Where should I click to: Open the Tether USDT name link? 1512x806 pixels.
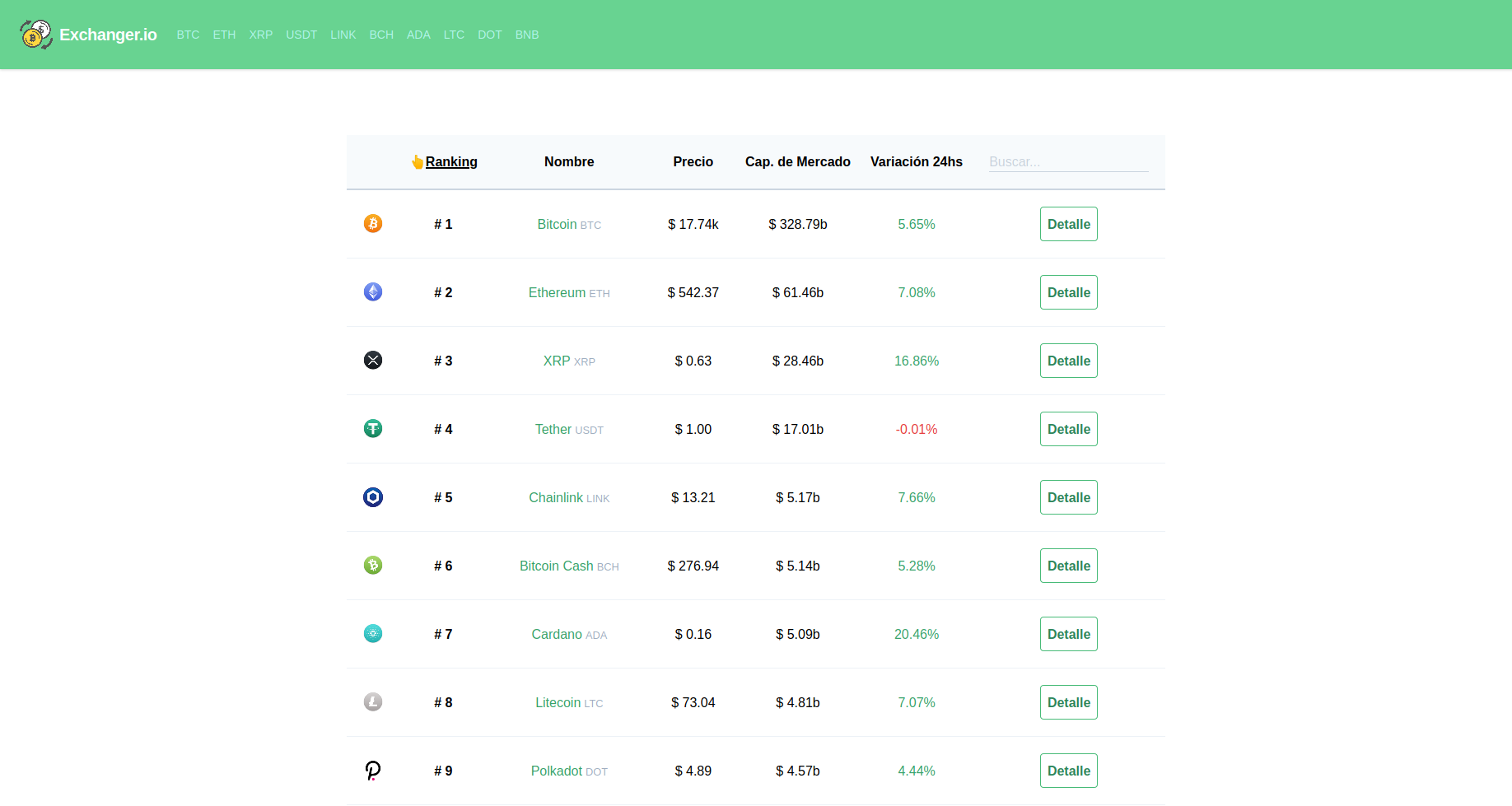569,429
